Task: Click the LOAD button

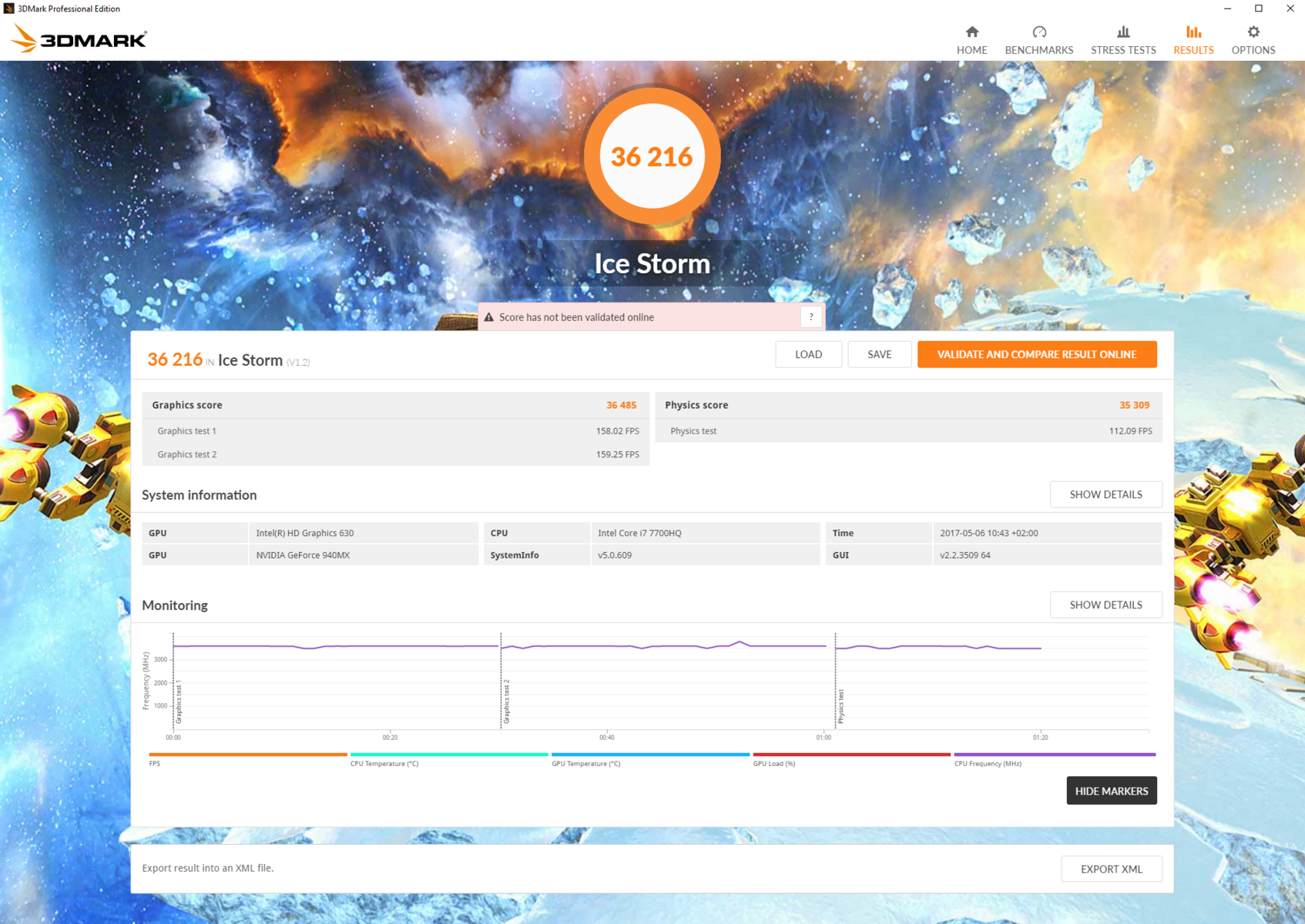Action: point(808,354)
